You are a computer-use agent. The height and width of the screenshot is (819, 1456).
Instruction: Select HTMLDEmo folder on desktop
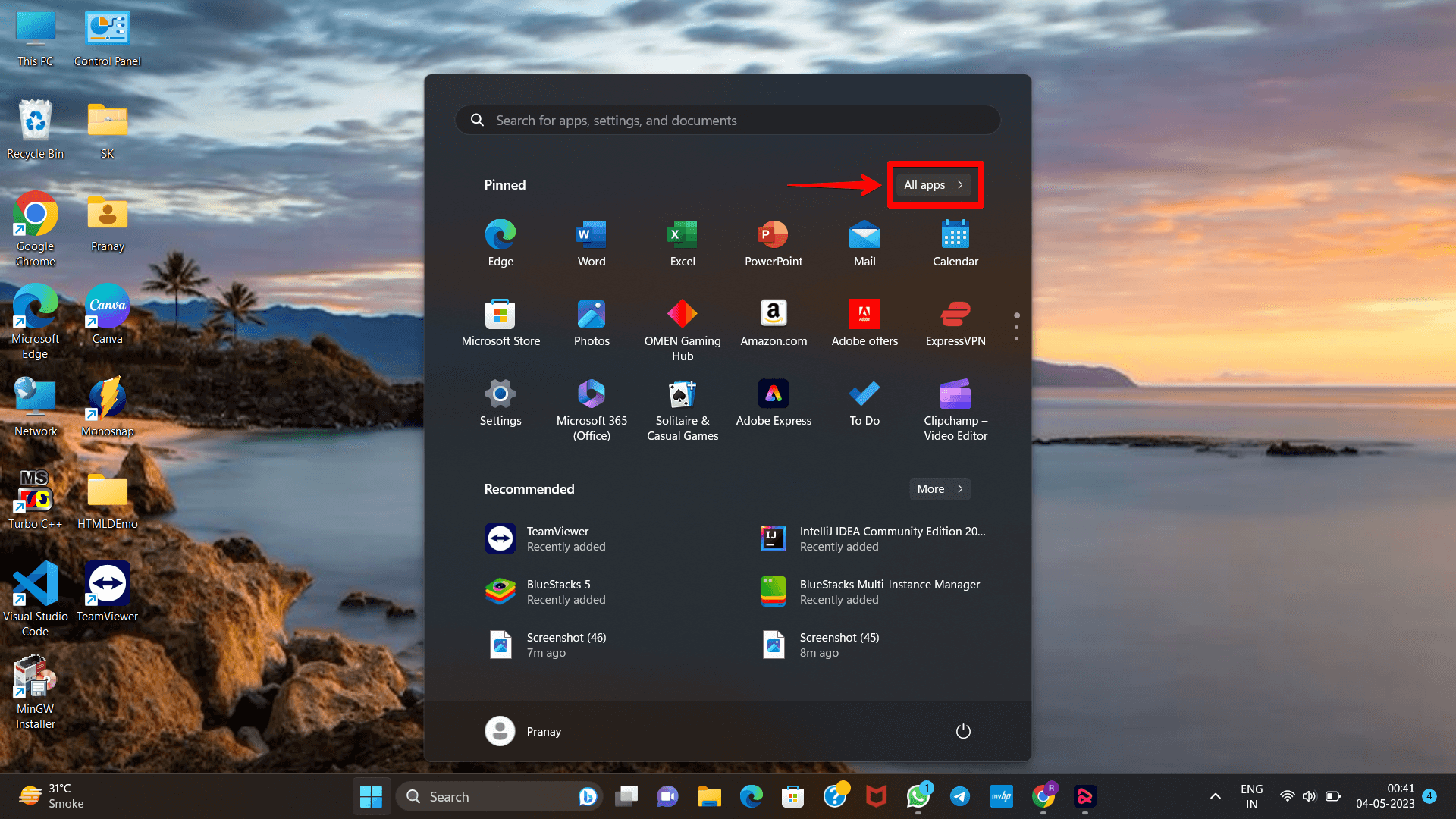108,500
